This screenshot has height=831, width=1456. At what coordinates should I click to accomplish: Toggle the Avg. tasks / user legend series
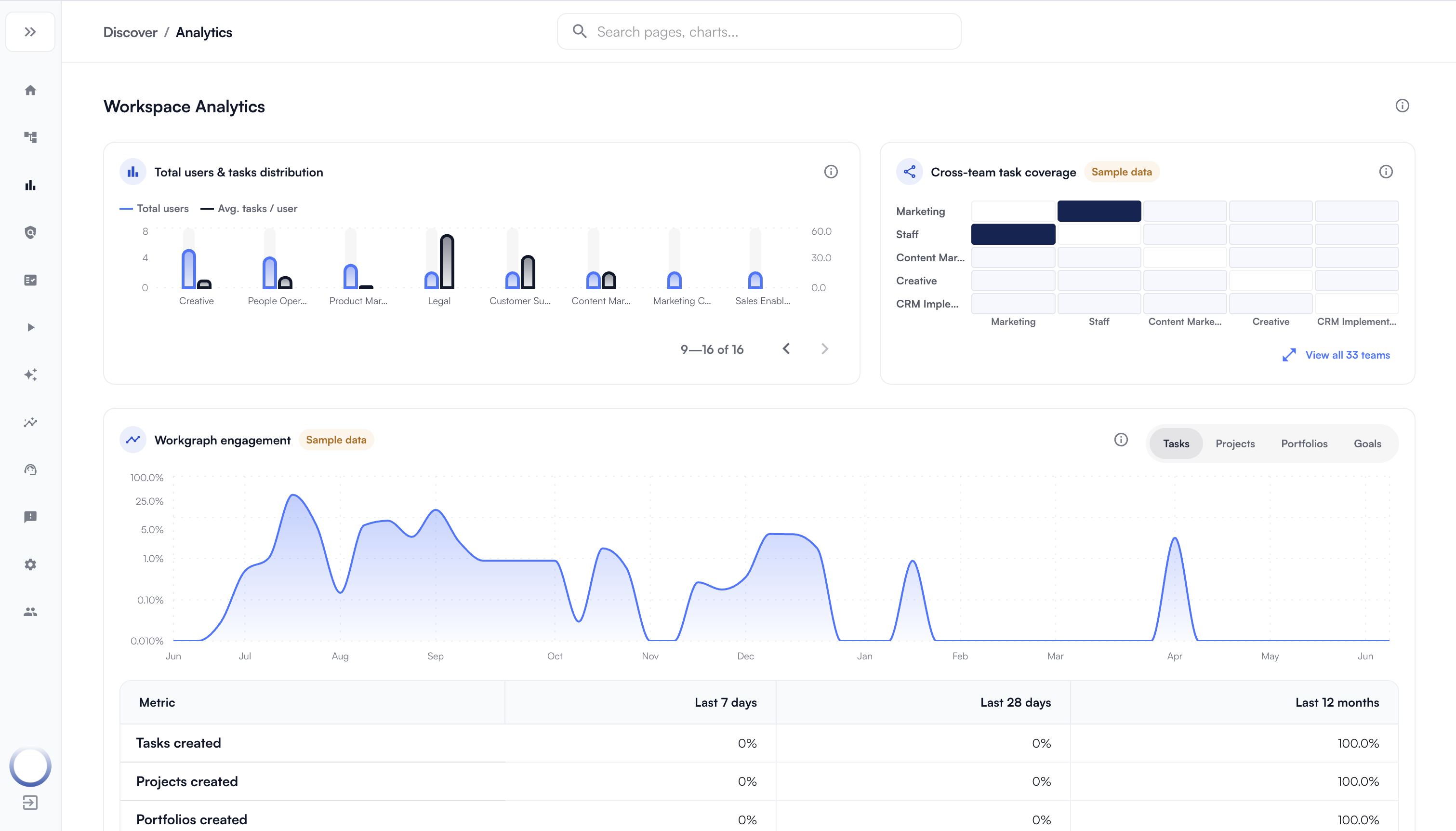click(249, 209)
